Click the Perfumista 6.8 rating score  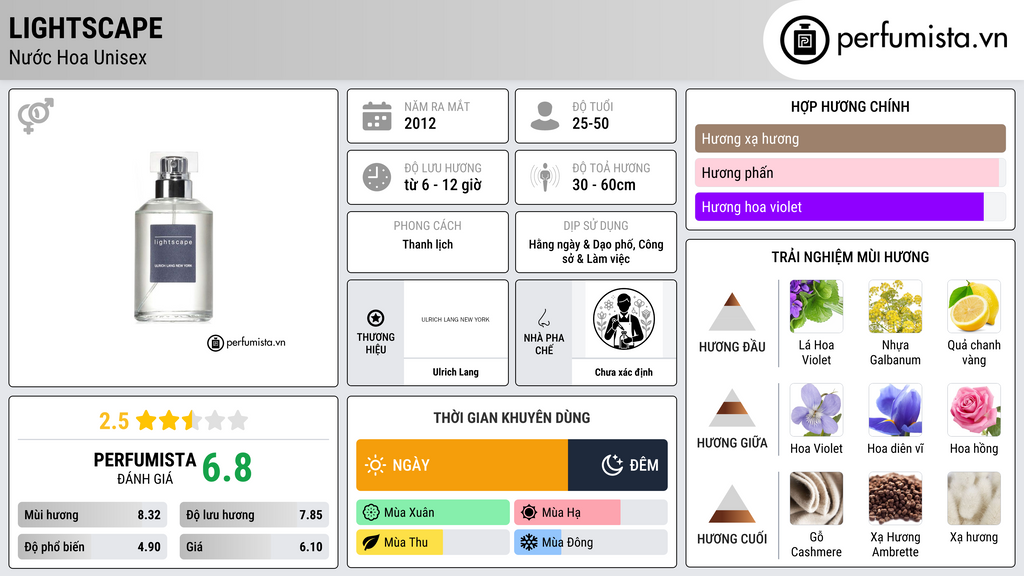point(227,468)
